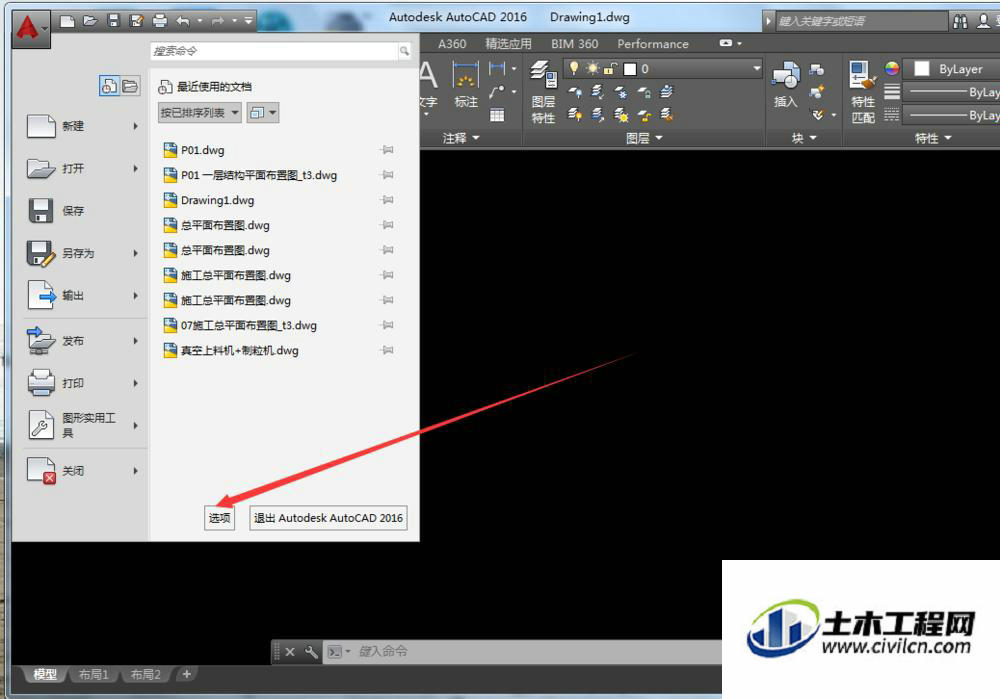This screenshot has height=699, width=1000.
Task: Open the 输出 menu item
Action: [82, 295]
